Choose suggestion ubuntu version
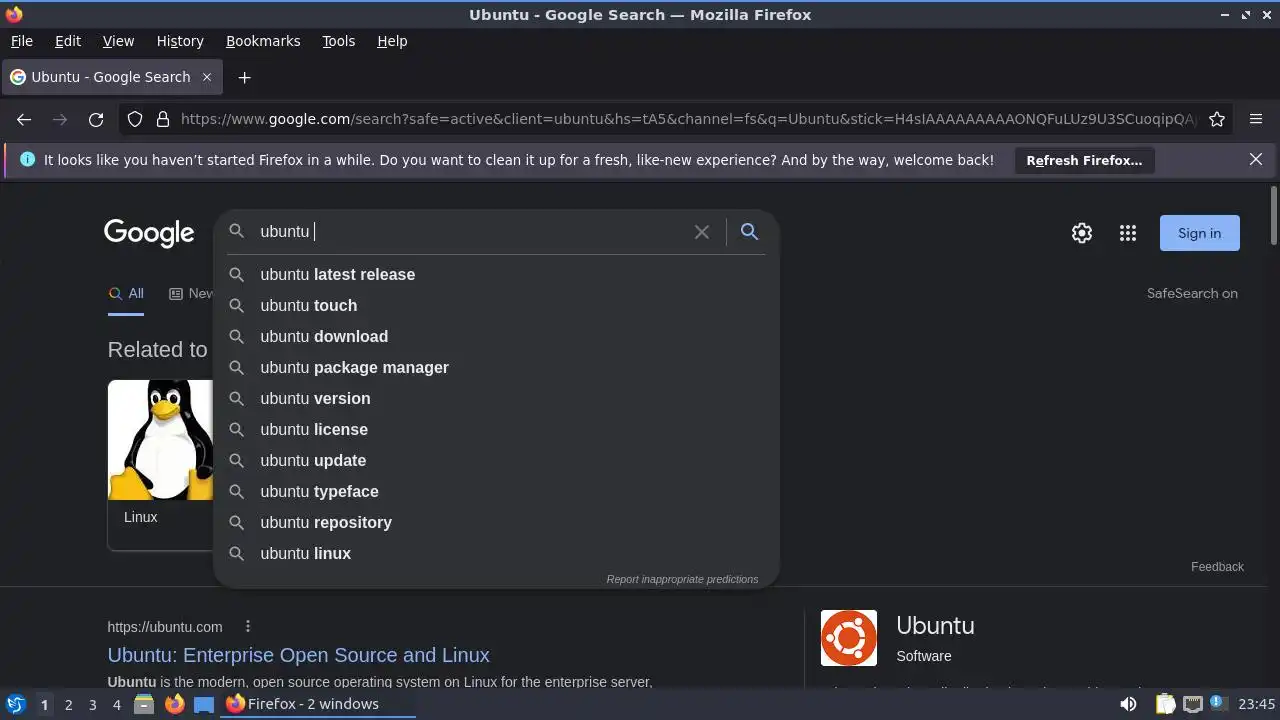The height and width of the screenshot is (720, 1280). click(x=495, y=398)
